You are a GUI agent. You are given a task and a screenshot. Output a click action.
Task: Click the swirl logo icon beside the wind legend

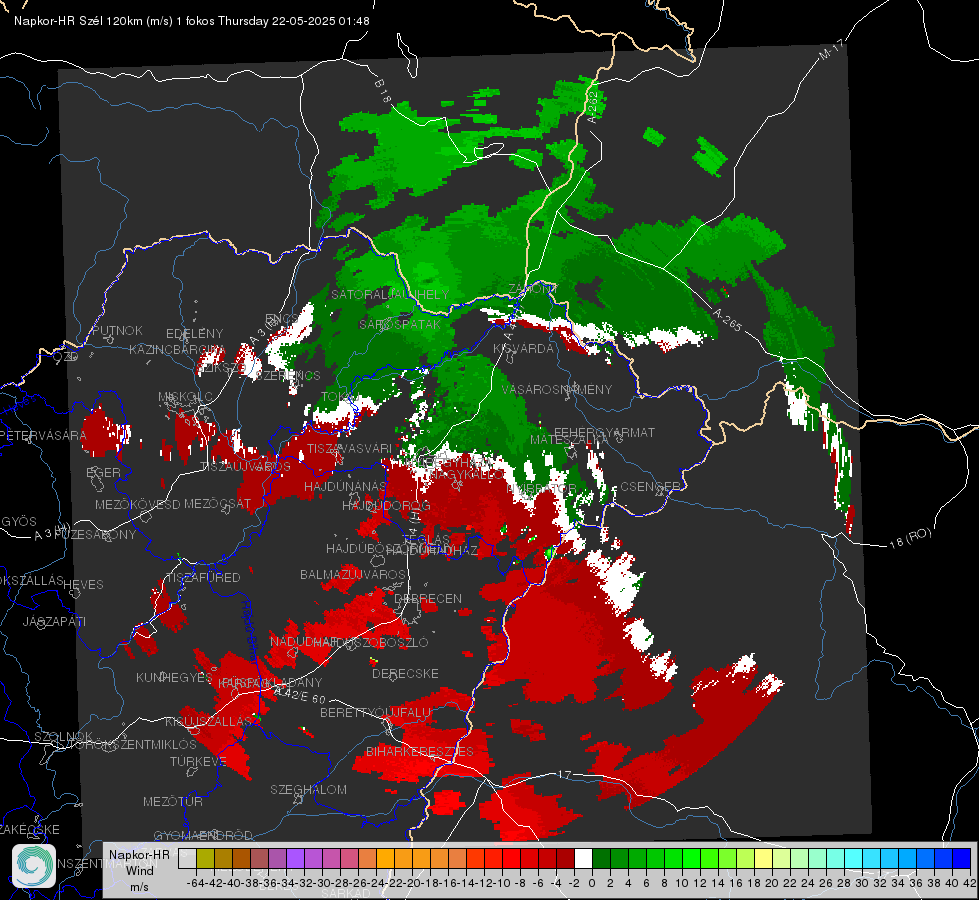[34, 866]
